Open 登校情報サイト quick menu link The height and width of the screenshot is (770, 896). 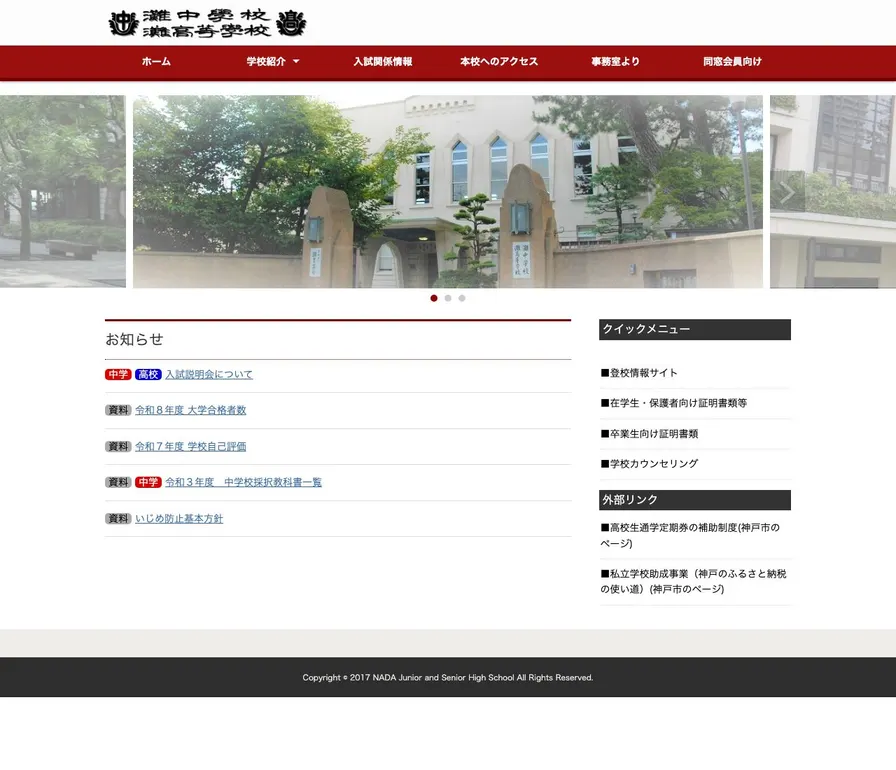[639, 372]
